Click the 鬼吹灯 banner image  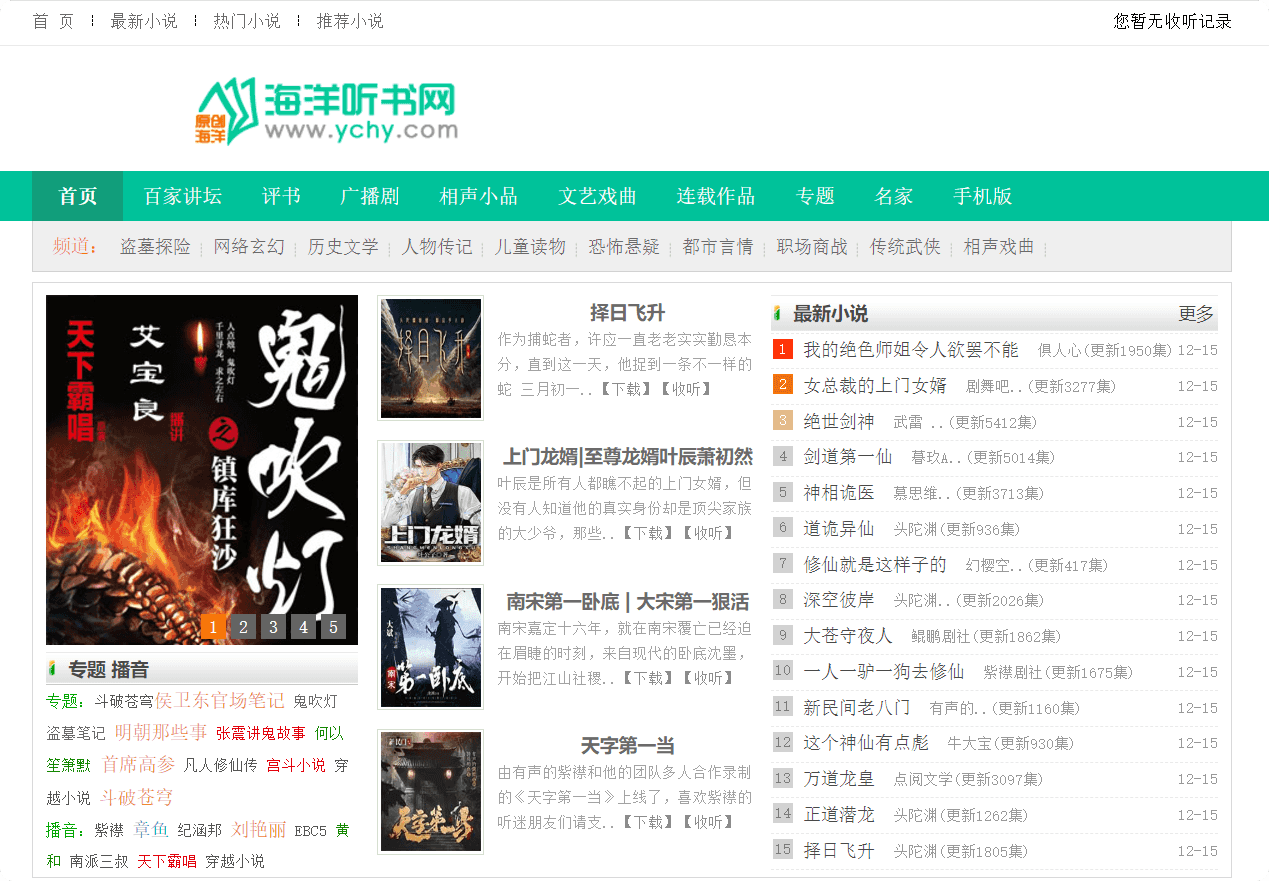coord(202,470)
